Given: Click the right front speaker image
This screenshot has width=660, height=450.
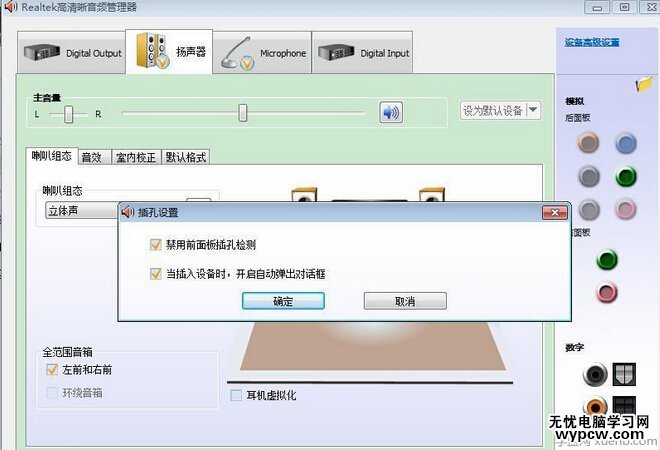Looking at the screenshot, I should [x=432, y=195].
